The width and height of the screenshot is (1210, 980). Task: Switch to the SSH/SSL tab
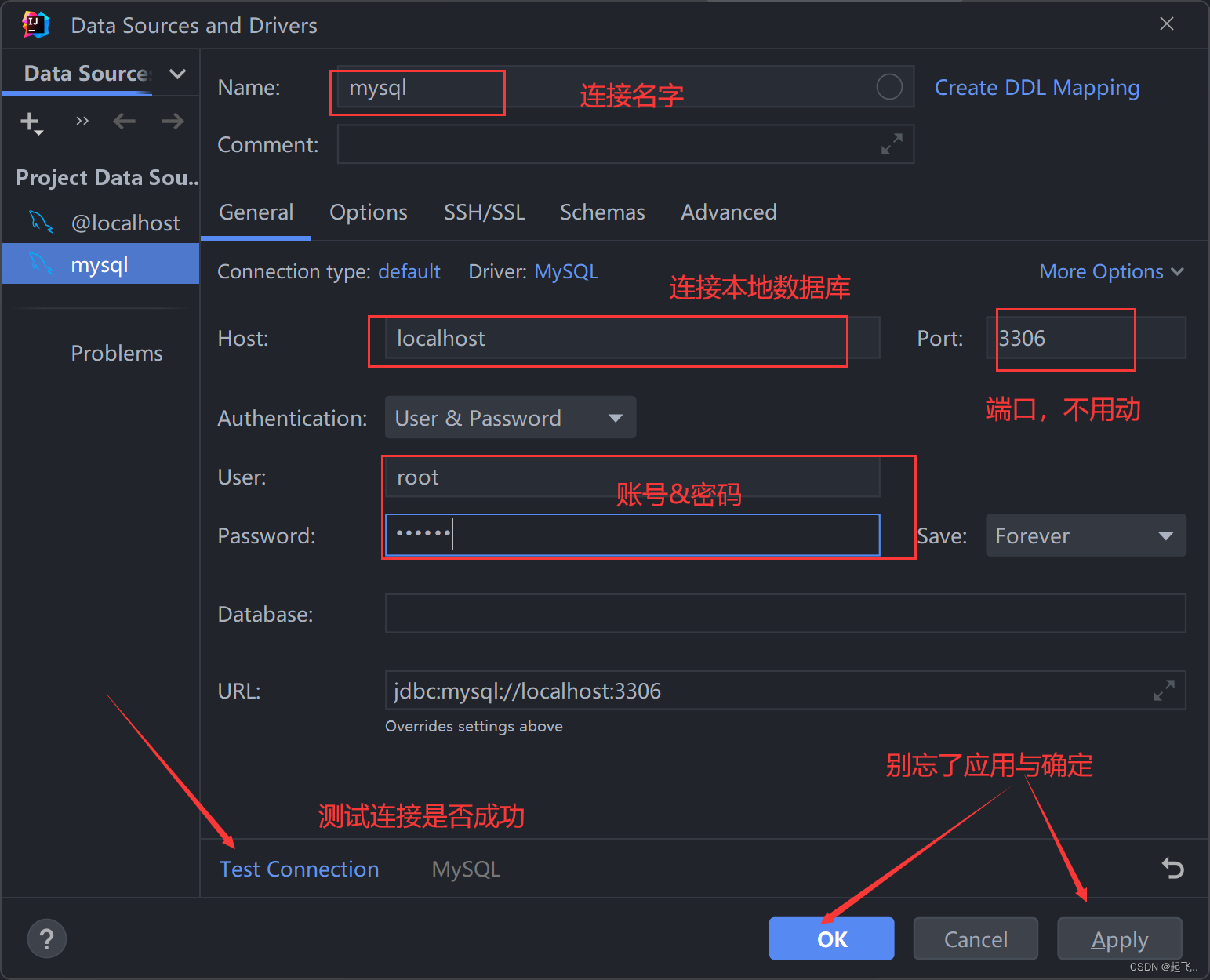485,212
